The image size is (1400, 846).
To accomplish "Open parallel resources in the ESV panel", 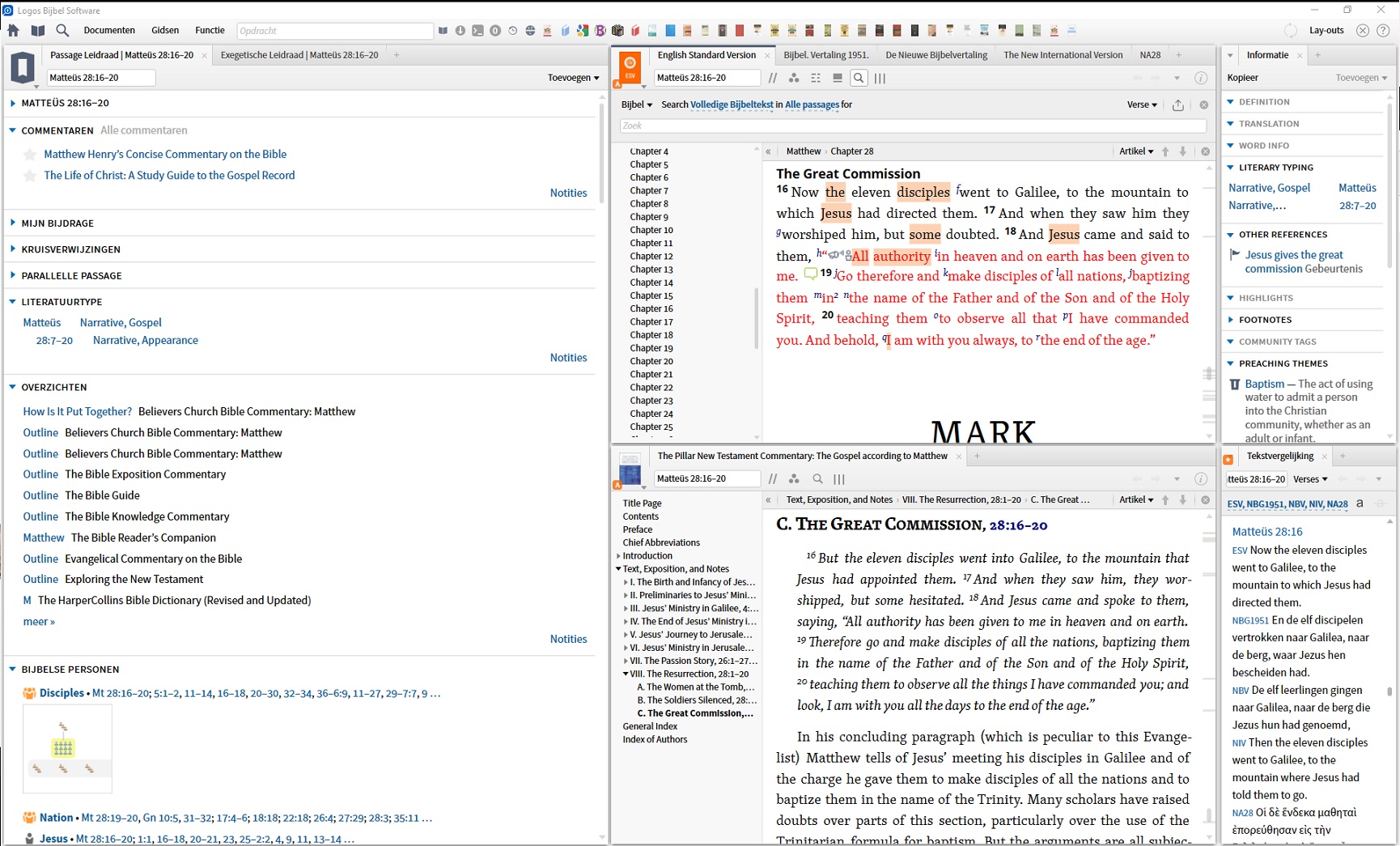I will tap(773, 78).
